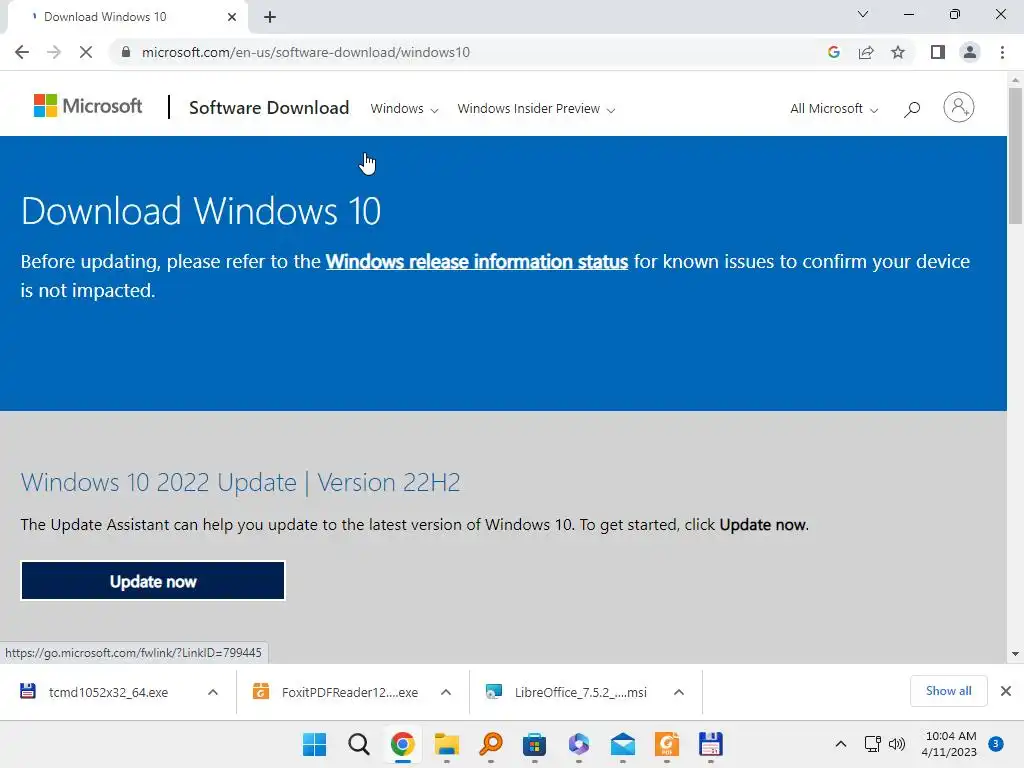Stop loading the page
The width and height of the screenshot is (1024, 768).
86,52
